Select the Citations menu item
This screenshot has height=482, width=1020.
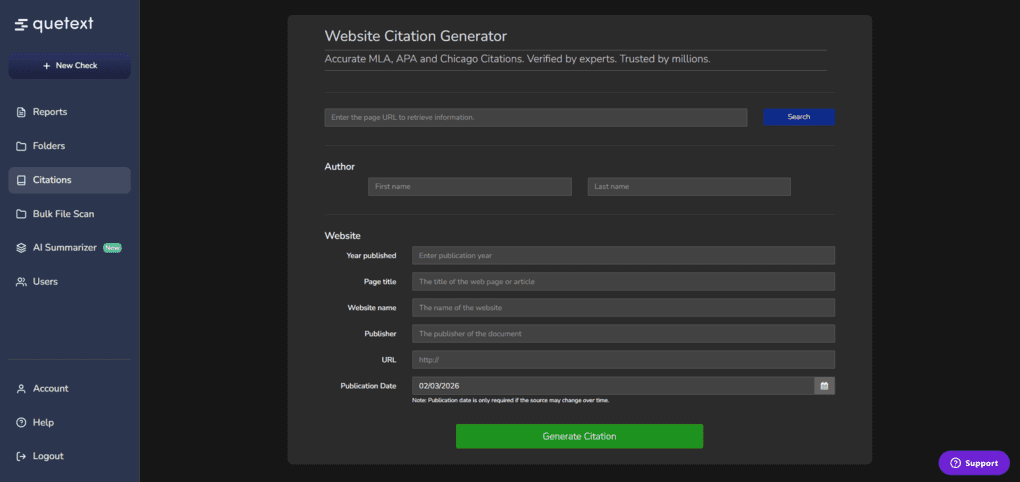click(70, 180)
